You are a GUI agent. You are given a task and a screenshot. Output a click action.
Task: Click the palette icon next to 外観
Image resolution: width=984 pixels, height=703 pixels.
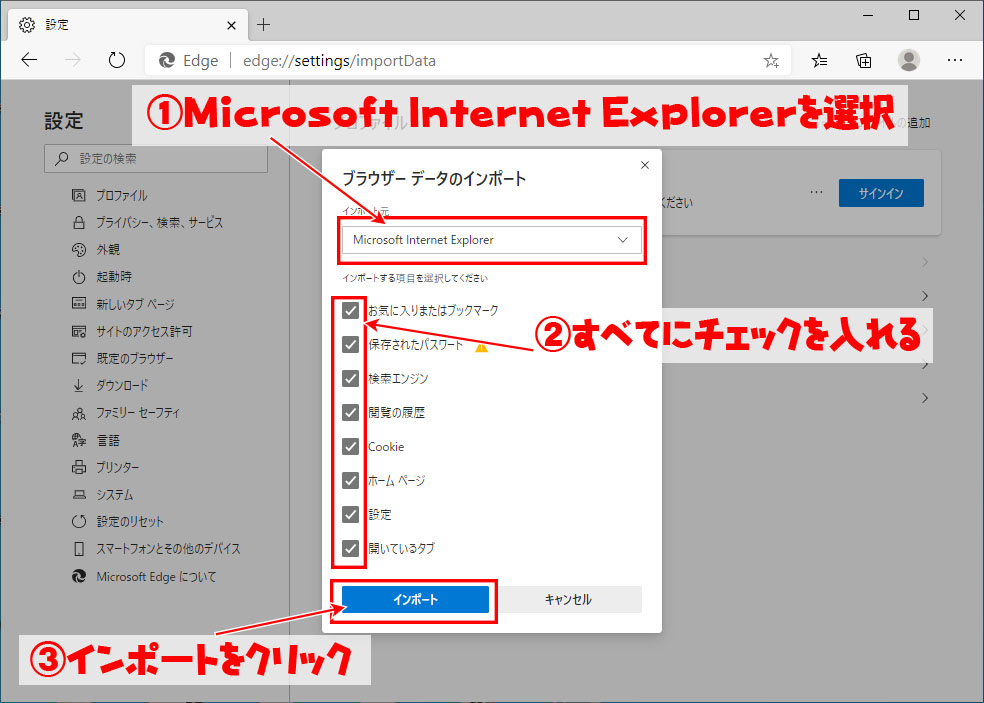[78, 249]
